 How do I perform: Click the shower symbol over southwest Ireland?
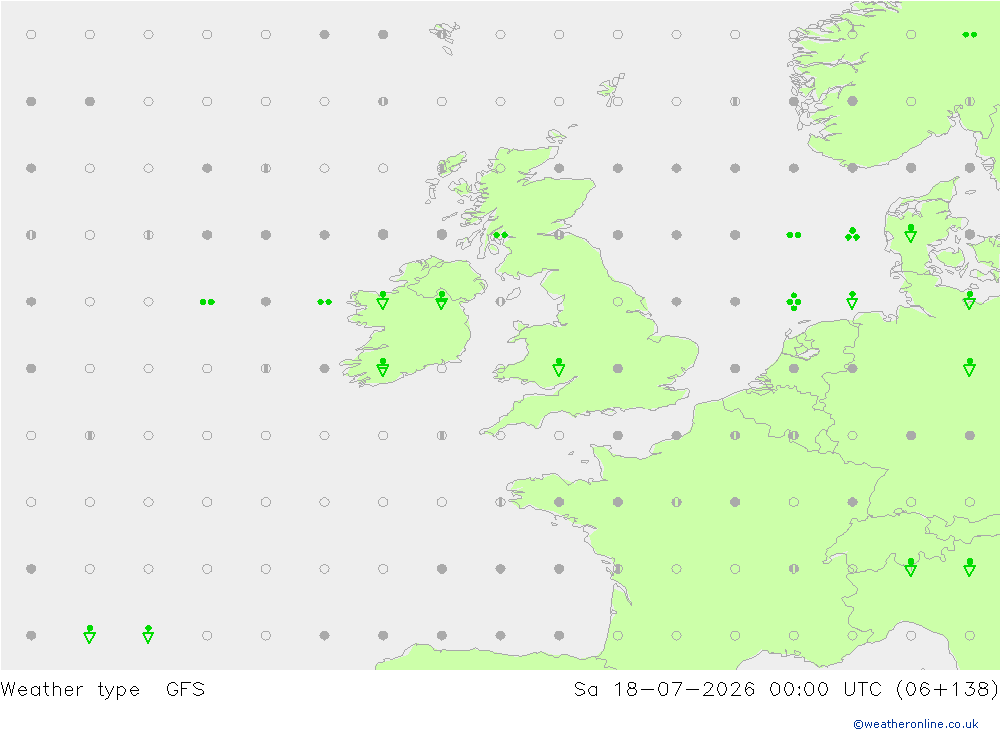tap(383, 367)
